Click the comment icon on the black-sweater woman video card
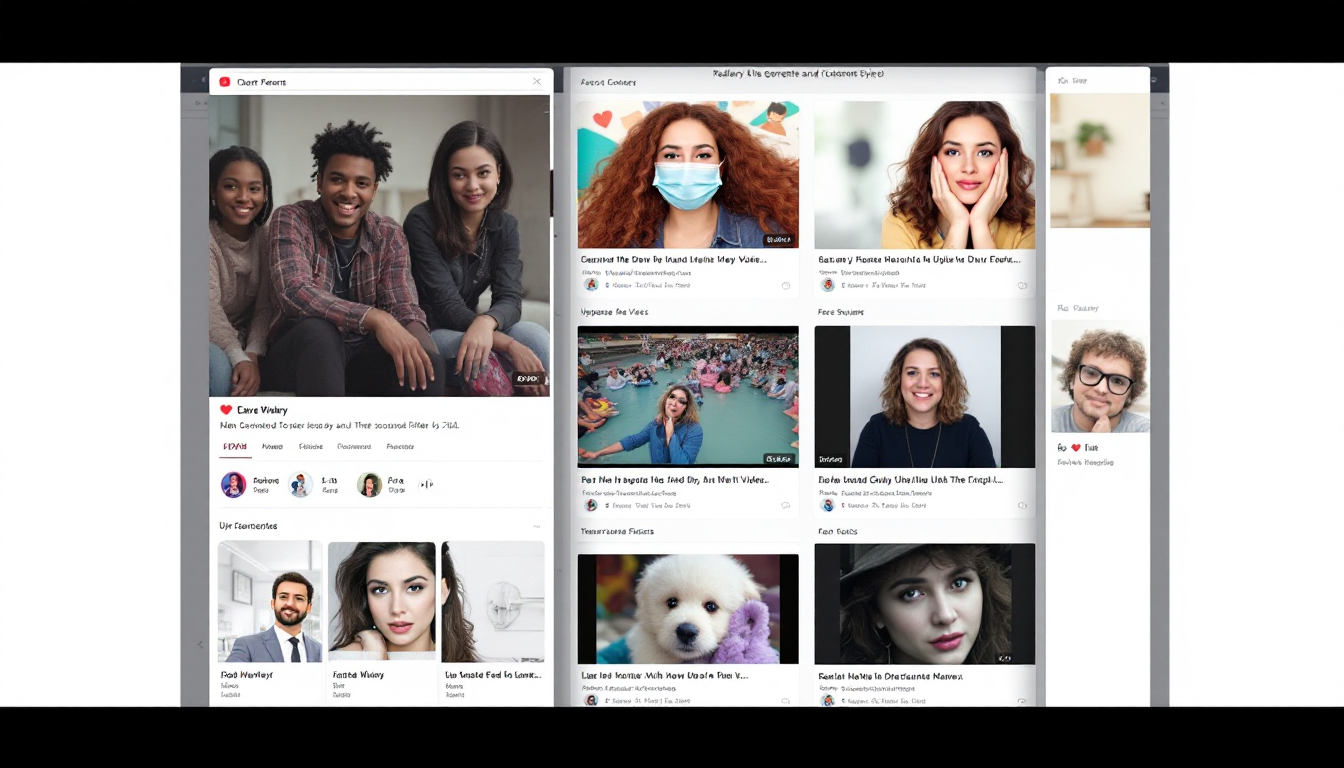This screenshot has width=1344, height=768. coord(1022,505)
